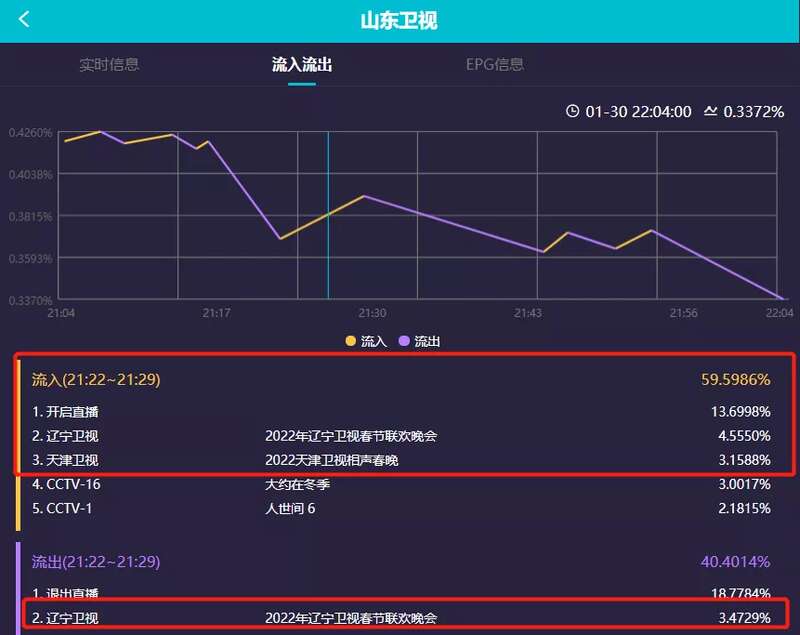The image size is (800, 635).
Task: Click the trend icon beside 0.3372%
Action: tap(710, 111)
